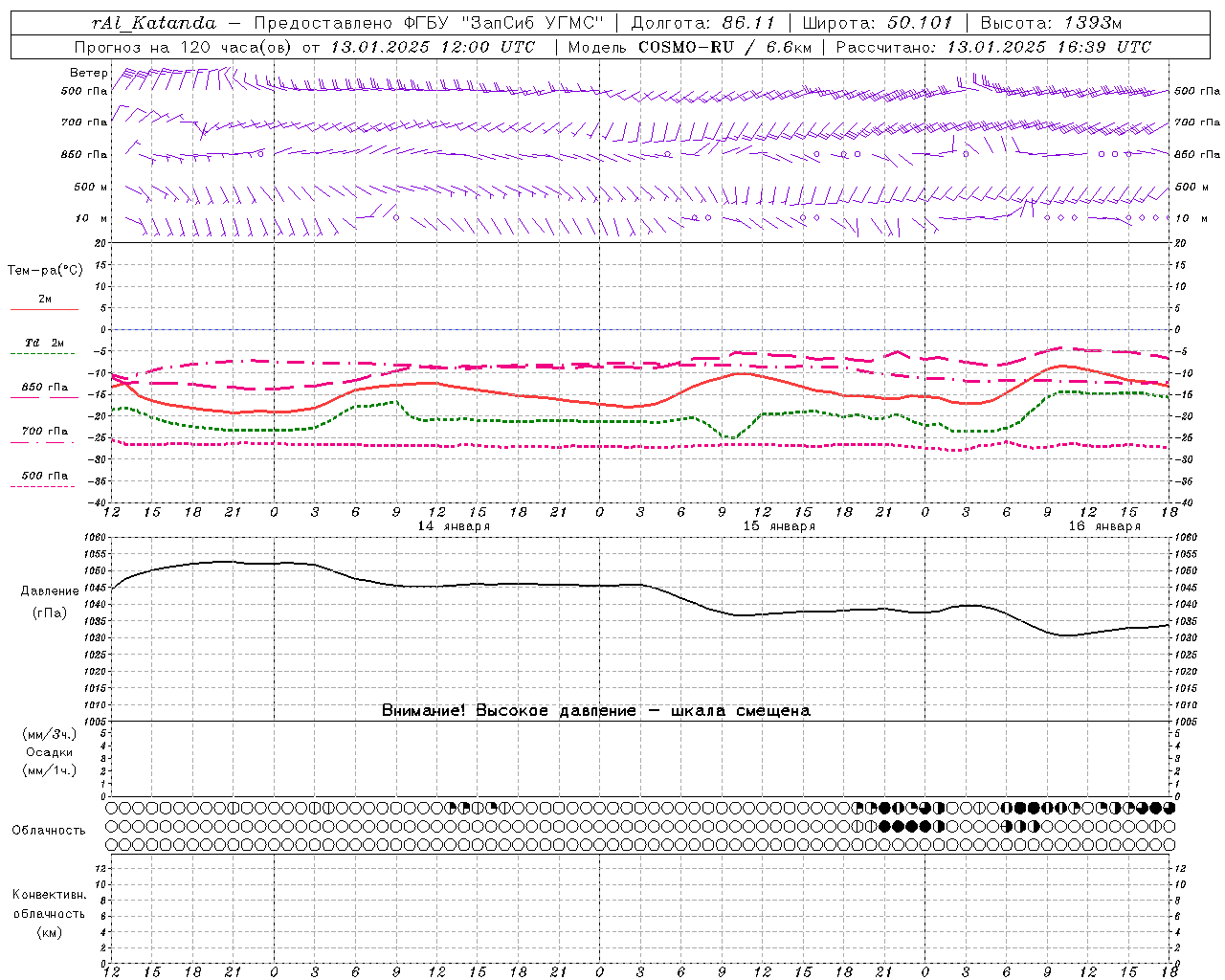
Task: Click the forecast text Прогноз на 120 часа(ов)
Action: coord(182,47)
